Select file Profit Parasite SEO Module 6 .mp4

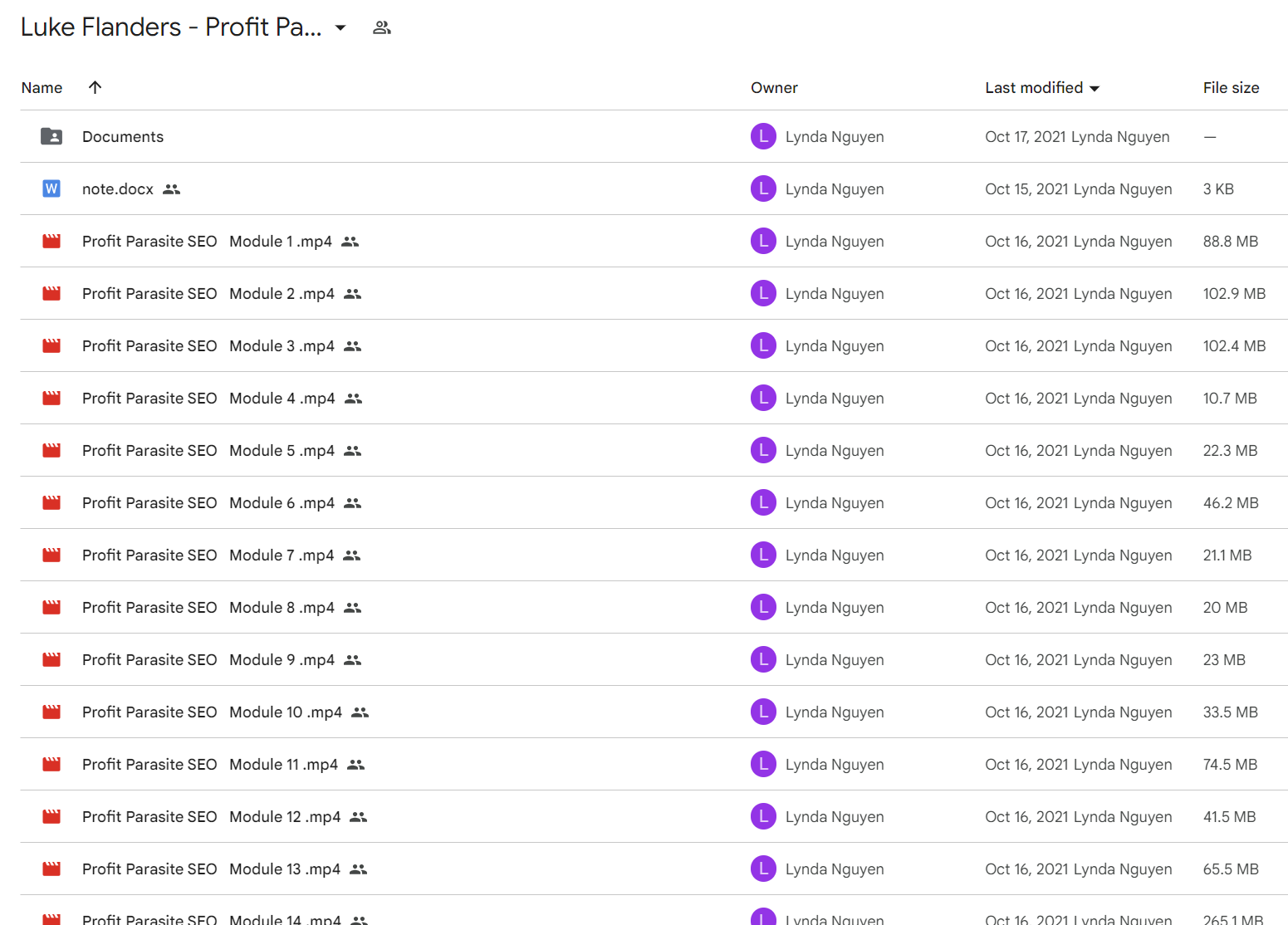coord(208,503)
